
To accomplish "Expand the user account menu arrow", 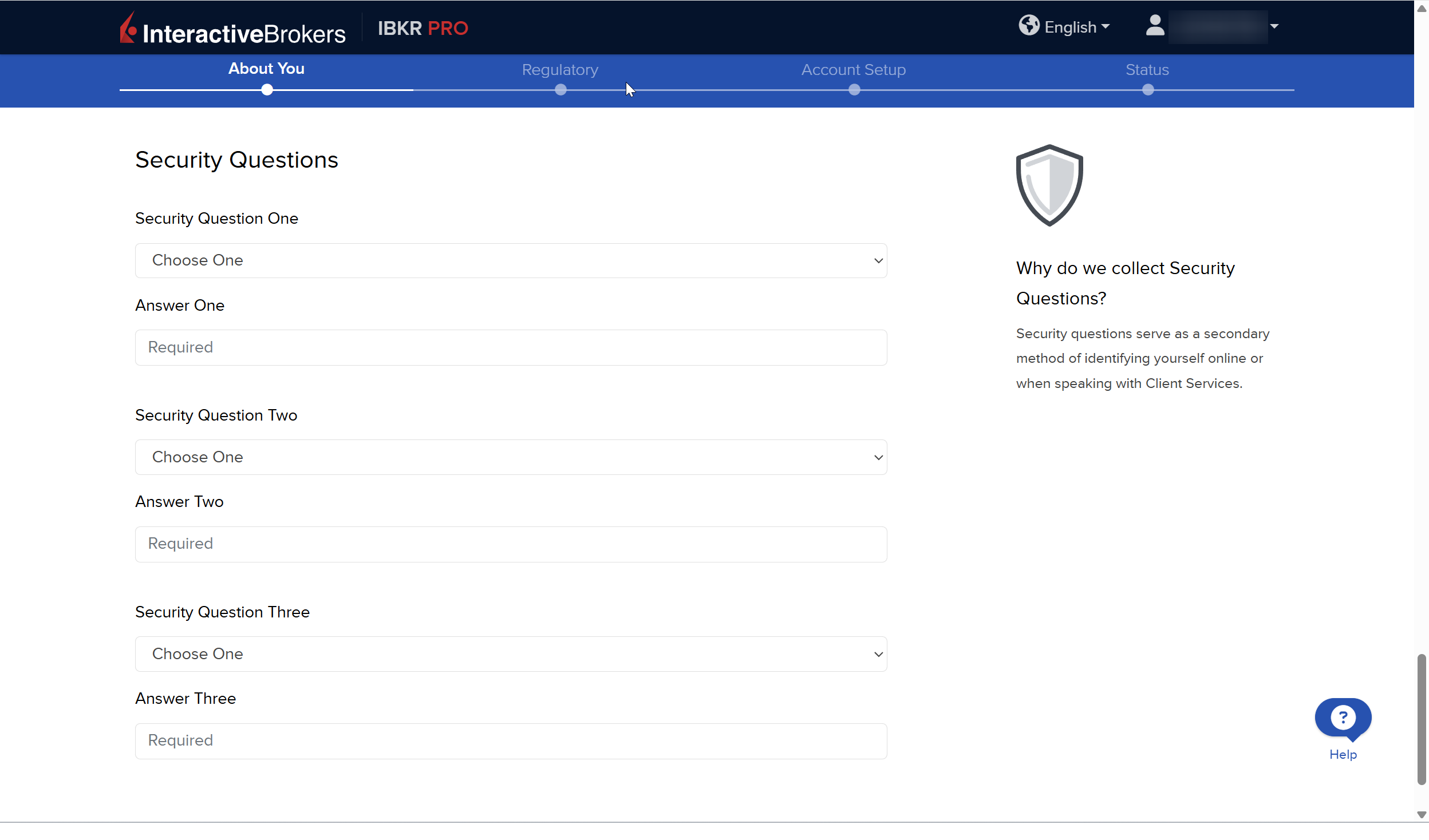I will (x=1274, y=26).
